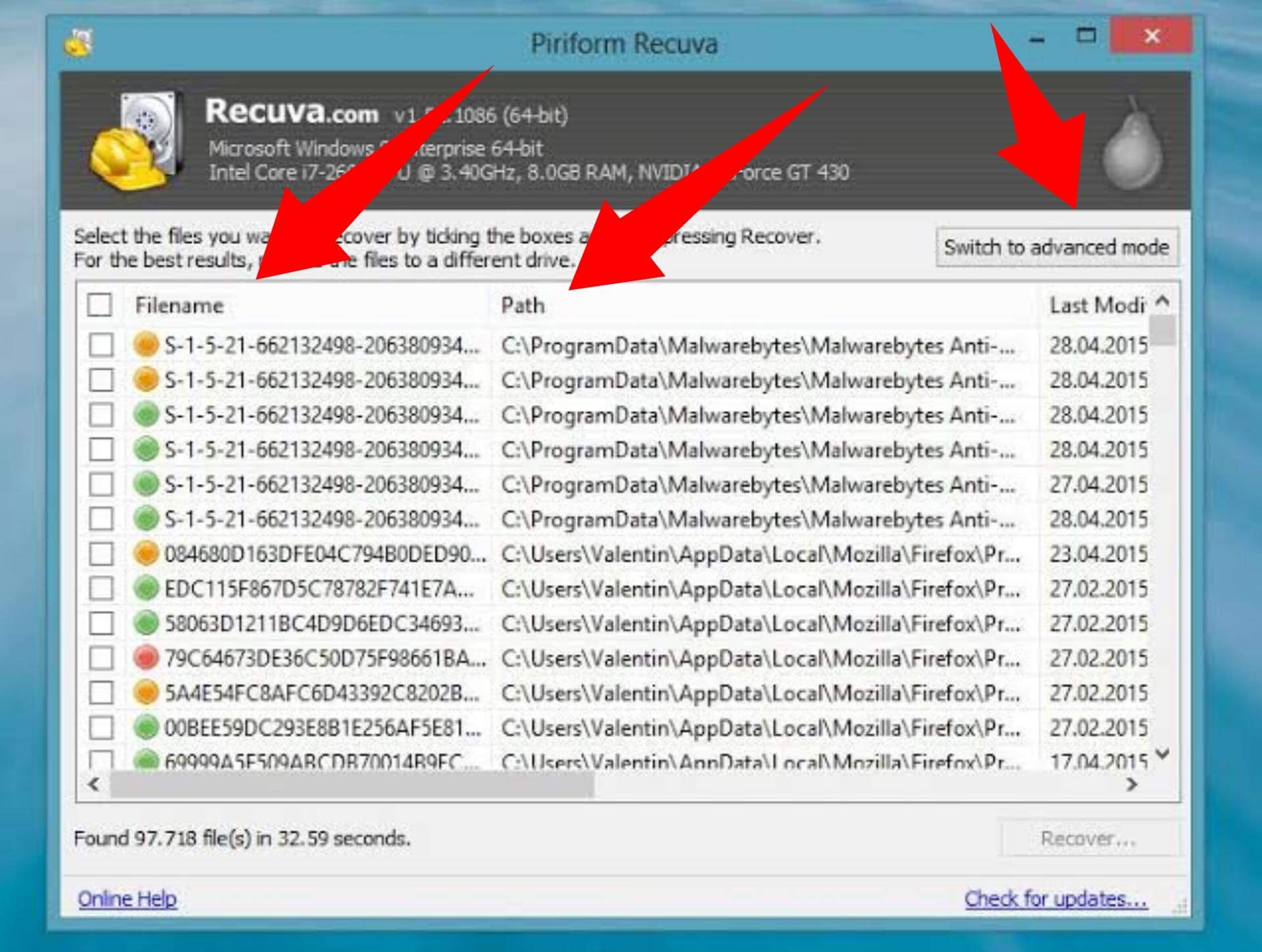
Task: Click the orange status dot beside 5A4E54FC8AFC6D43392C8202B
Action: [146, 693]
